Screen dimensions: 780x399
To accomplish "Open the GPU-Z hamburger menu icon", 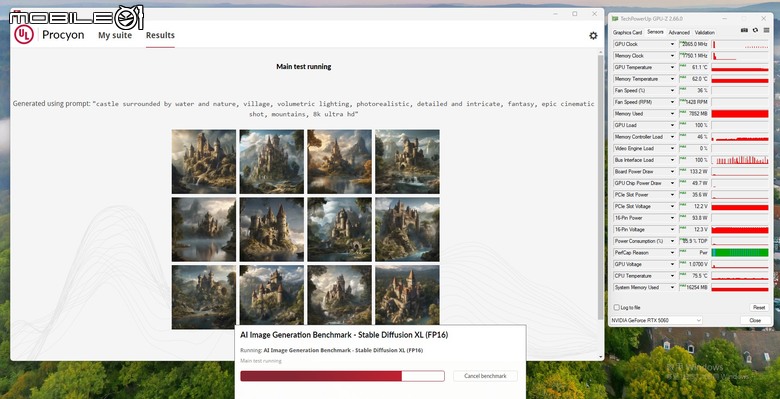I will pos(766,30).
